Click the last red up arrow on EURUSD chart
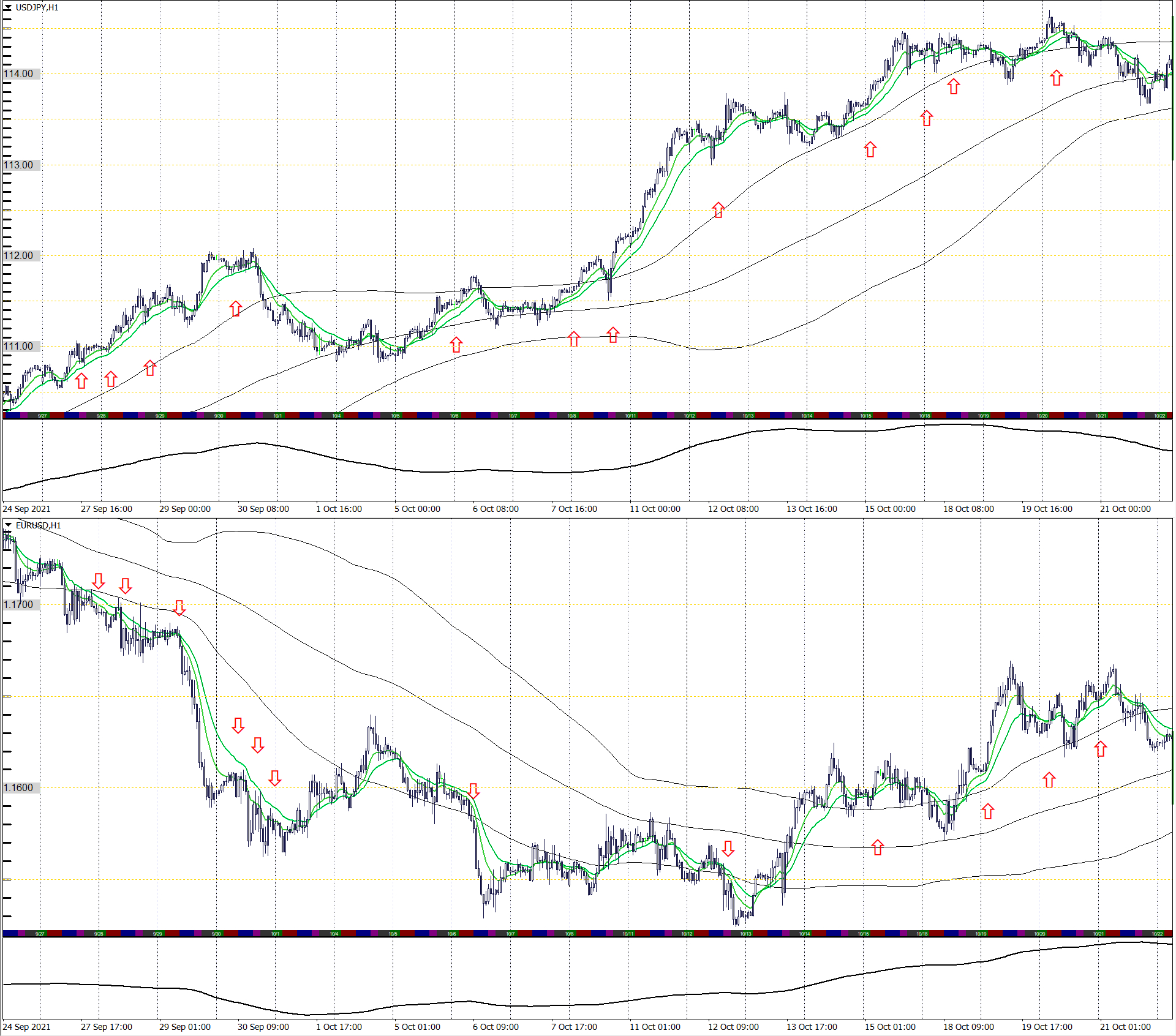Image resolution: width=1176 pixels, height=1036 pixels. [1101, 748]
